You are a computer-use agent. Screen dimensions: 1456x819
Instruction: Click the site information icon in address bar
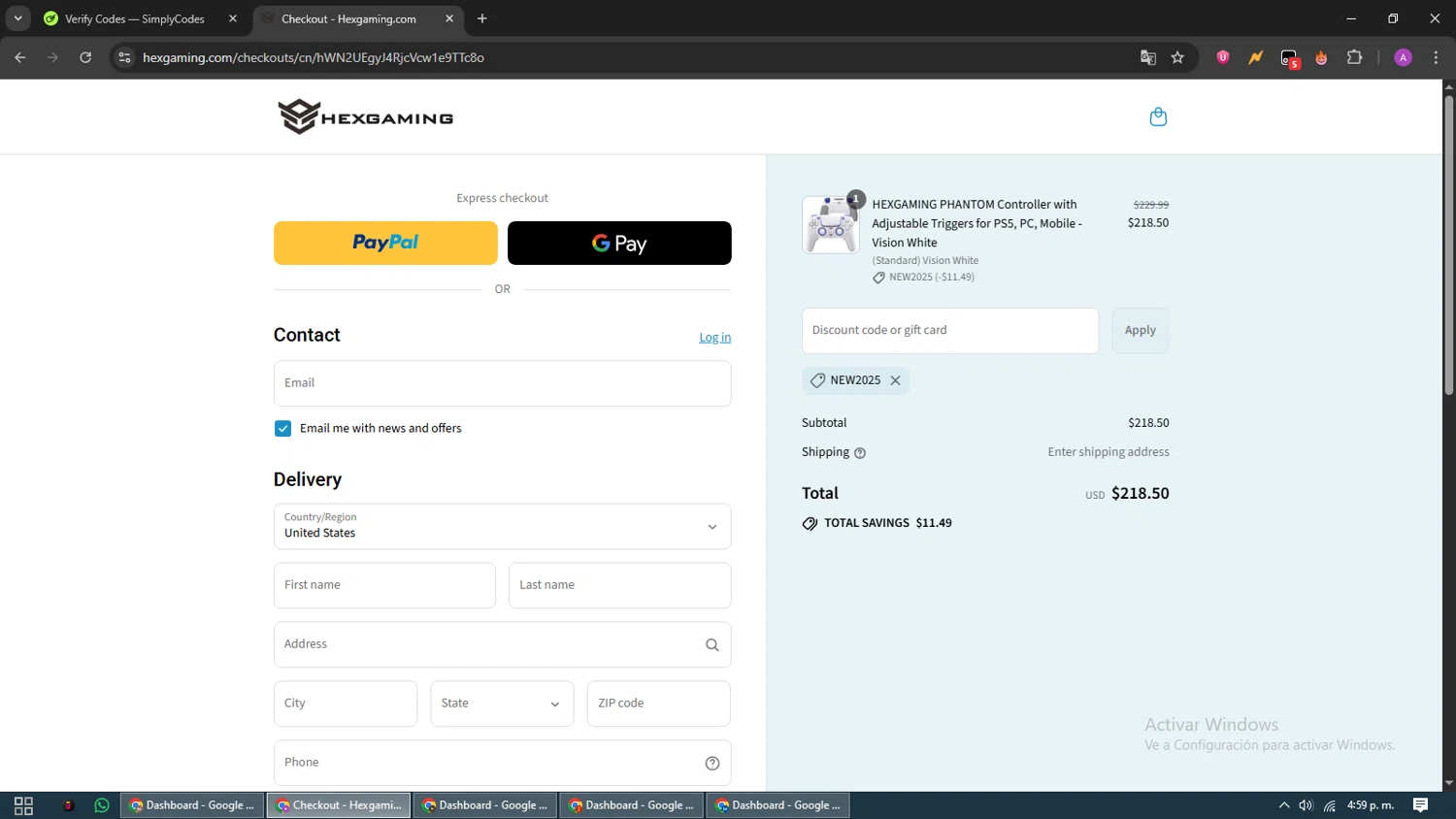[x=124, y=57]
